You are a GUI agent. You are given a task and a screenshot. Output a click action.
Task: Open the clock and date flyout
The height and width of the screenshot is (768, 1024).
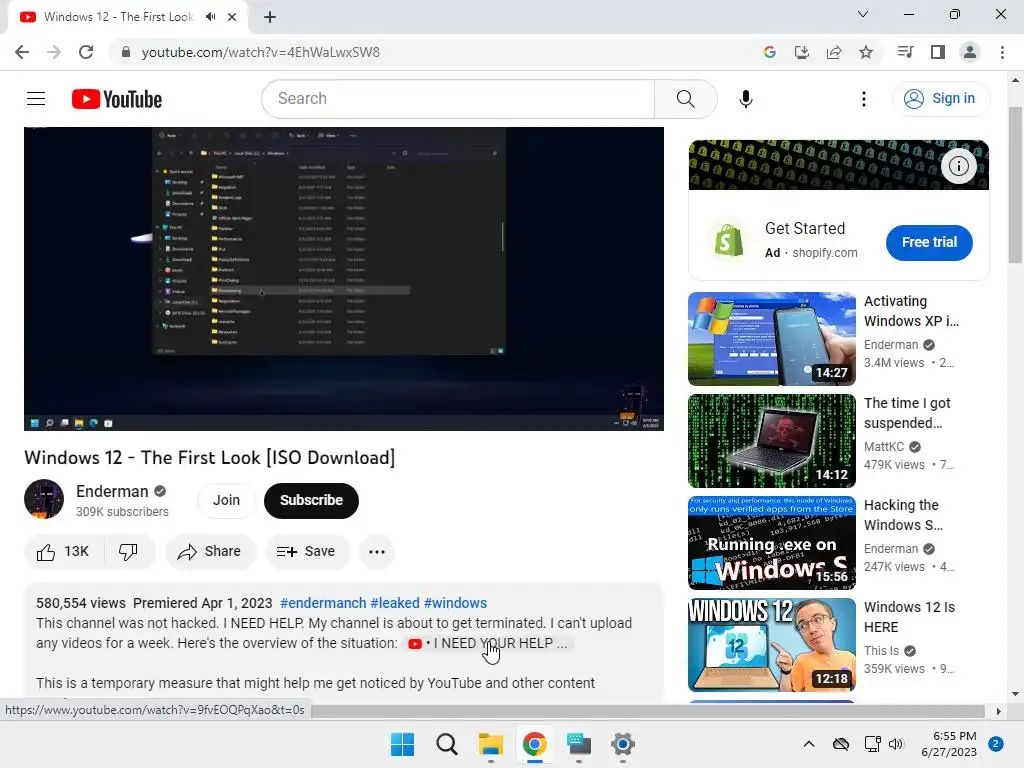[949, 744]
